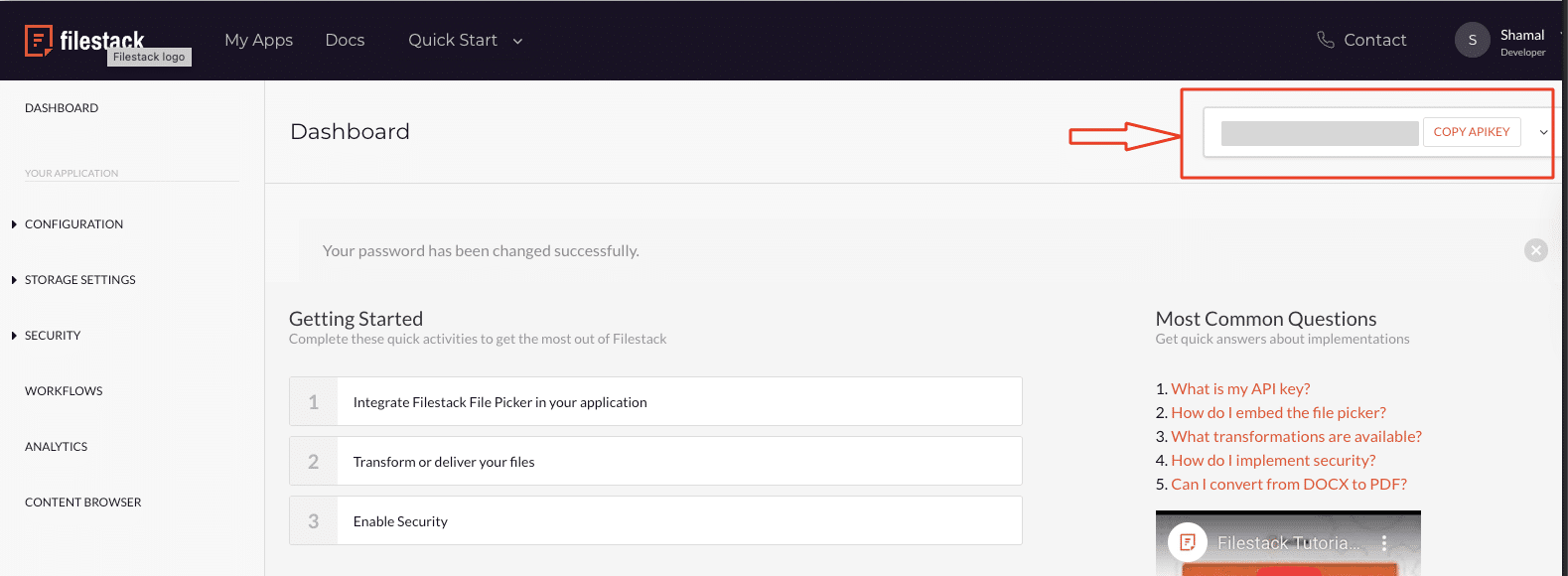Open 'What transformations are available?' link
Screen dimensions: 1568x576
[x=1296, y=436]
